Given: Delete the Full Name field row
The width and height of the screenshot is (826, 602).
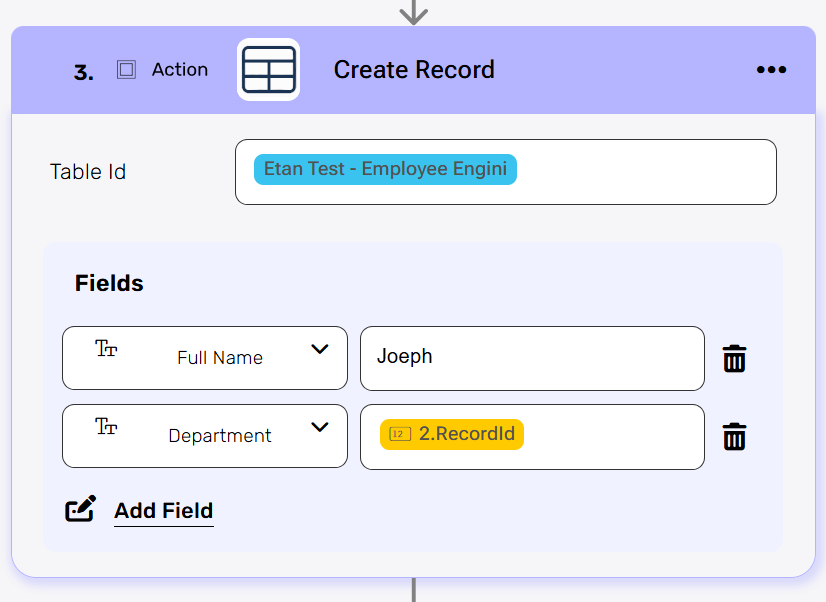Looking at the screenshot, I should click(734, 358).
